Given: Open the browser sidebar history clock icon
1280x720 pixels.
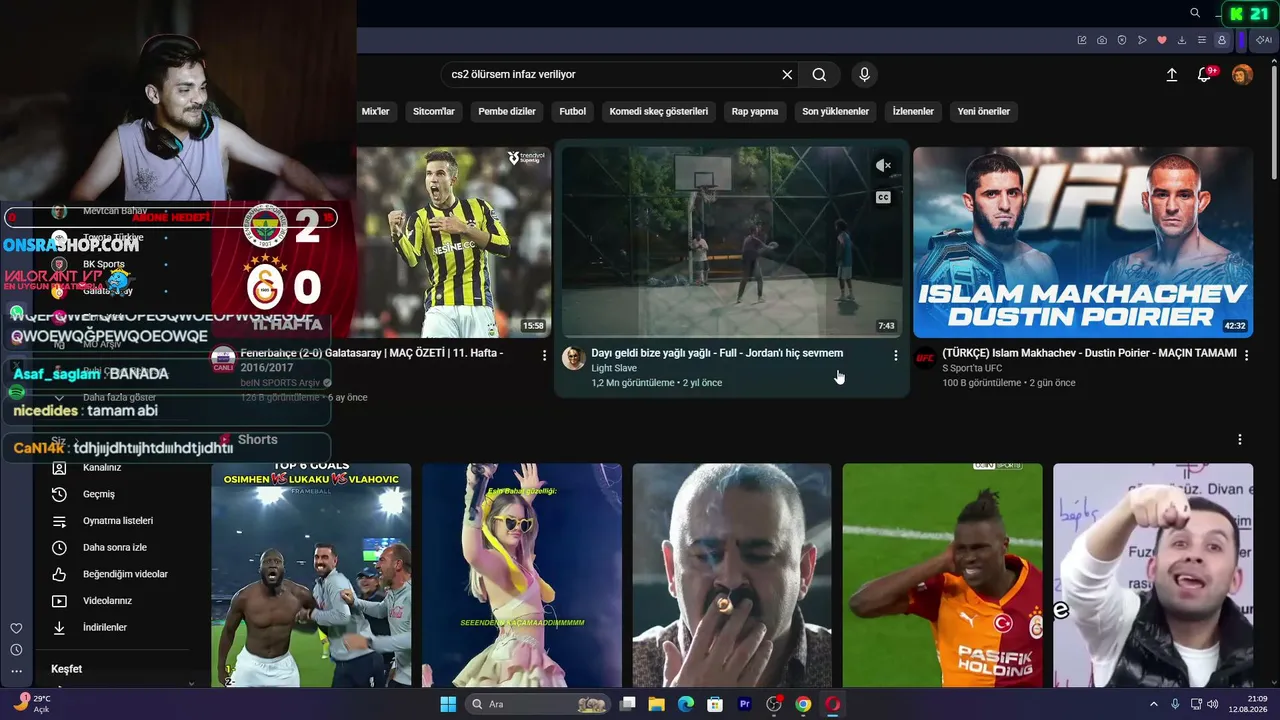Looking at the screenshot, I should coord(16,650).
